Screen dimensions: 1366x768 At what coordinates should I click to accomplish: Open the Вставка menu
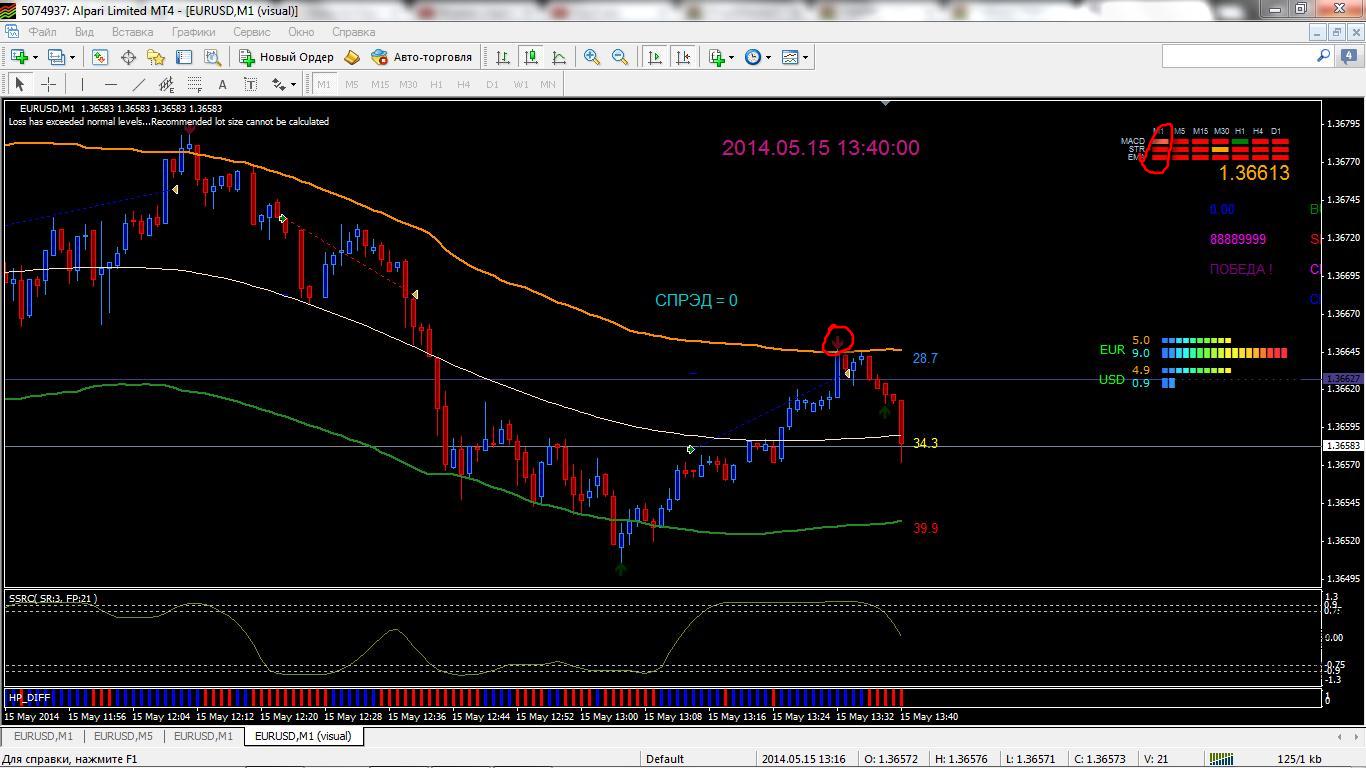click(132, 32)
